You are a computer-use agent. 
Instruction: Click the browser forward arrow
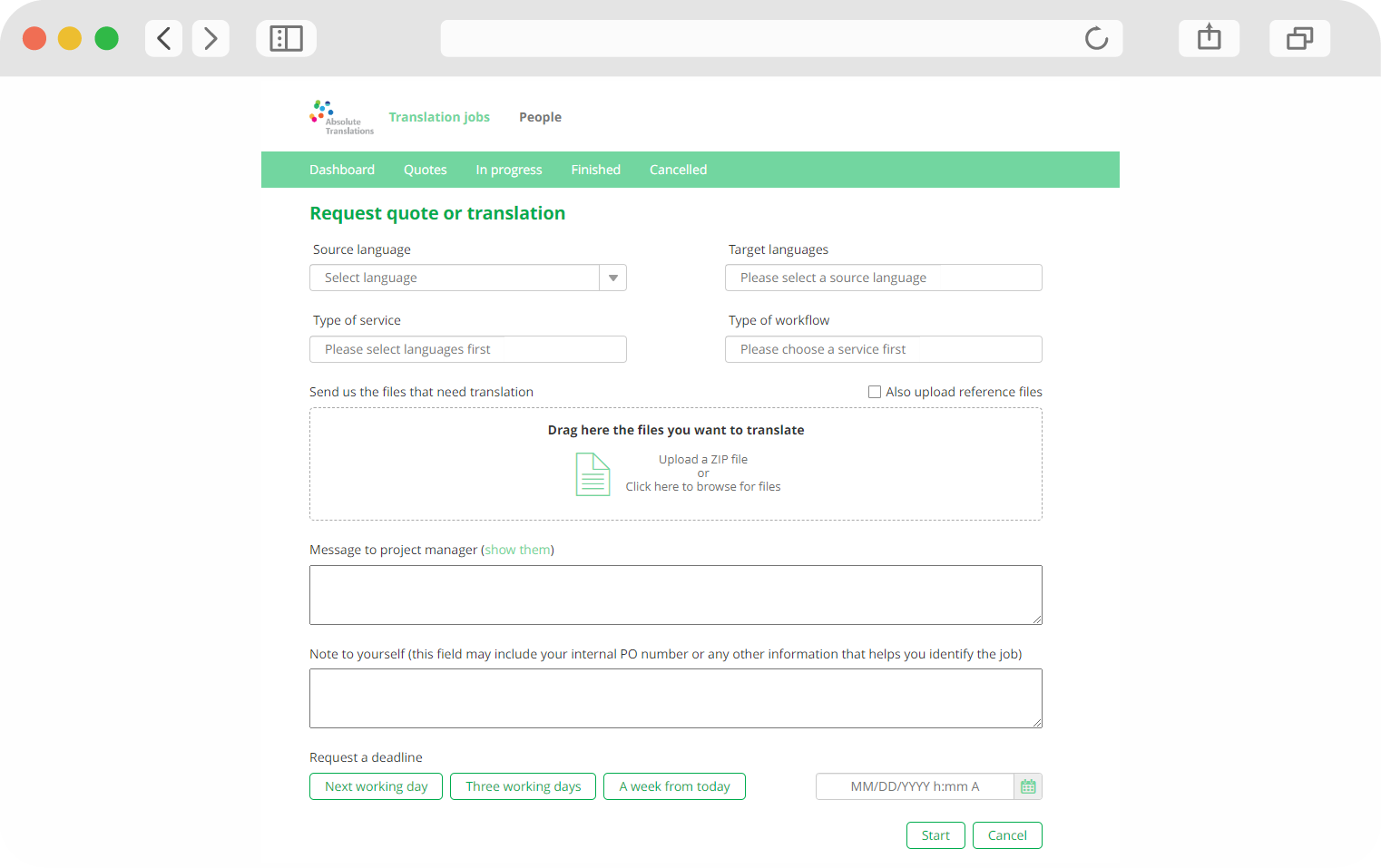click(x=211, y=38)
